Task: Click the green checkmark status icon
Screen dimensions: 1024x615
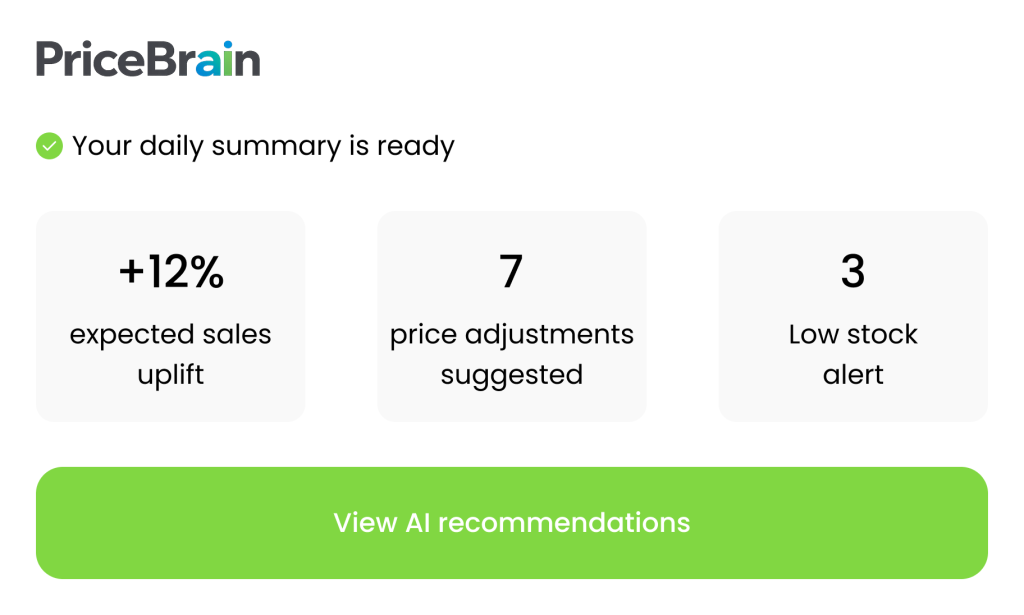Action: click(x=49, y=146)
